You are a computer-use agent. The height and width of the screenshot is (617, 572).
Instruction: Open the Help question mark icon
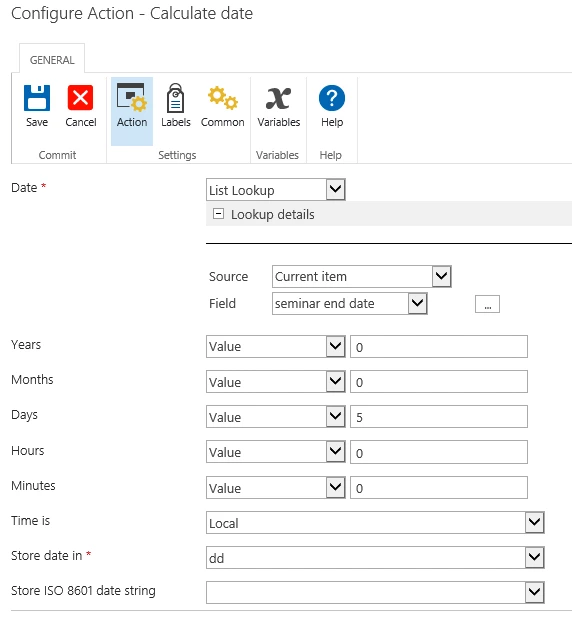332,98
